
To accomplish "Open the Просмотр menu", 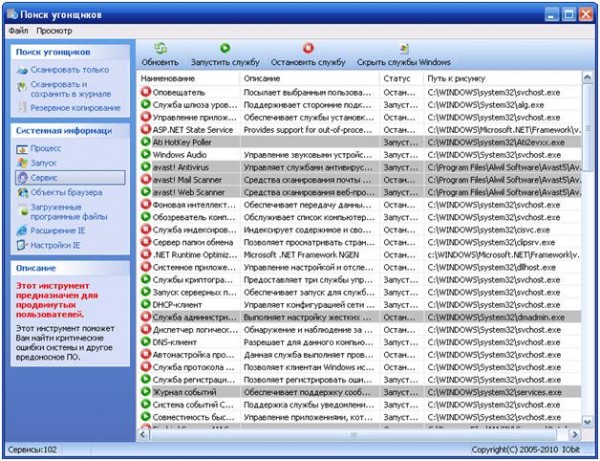I will (54, 31).
